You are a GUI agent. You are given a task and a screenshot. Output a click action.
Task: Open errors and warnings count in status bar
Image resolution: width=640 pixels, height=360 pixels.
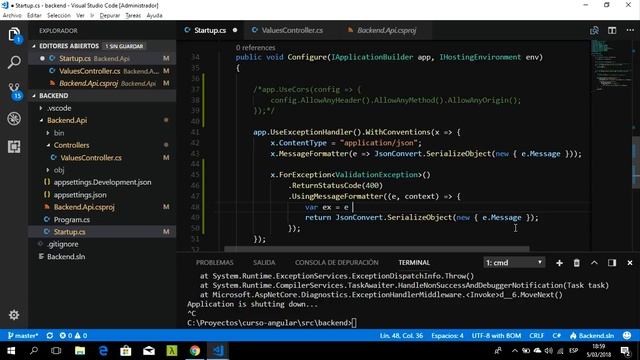[x=73, y=336]
